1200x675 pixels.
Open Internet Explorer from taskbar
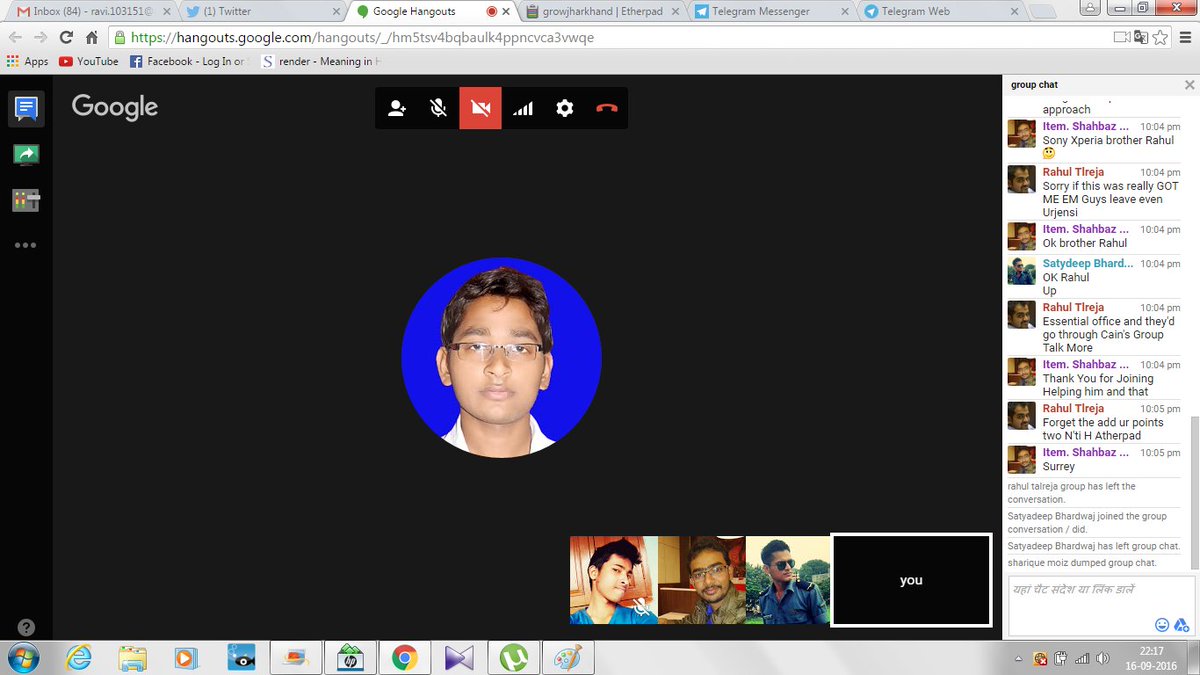coord(79,657)
